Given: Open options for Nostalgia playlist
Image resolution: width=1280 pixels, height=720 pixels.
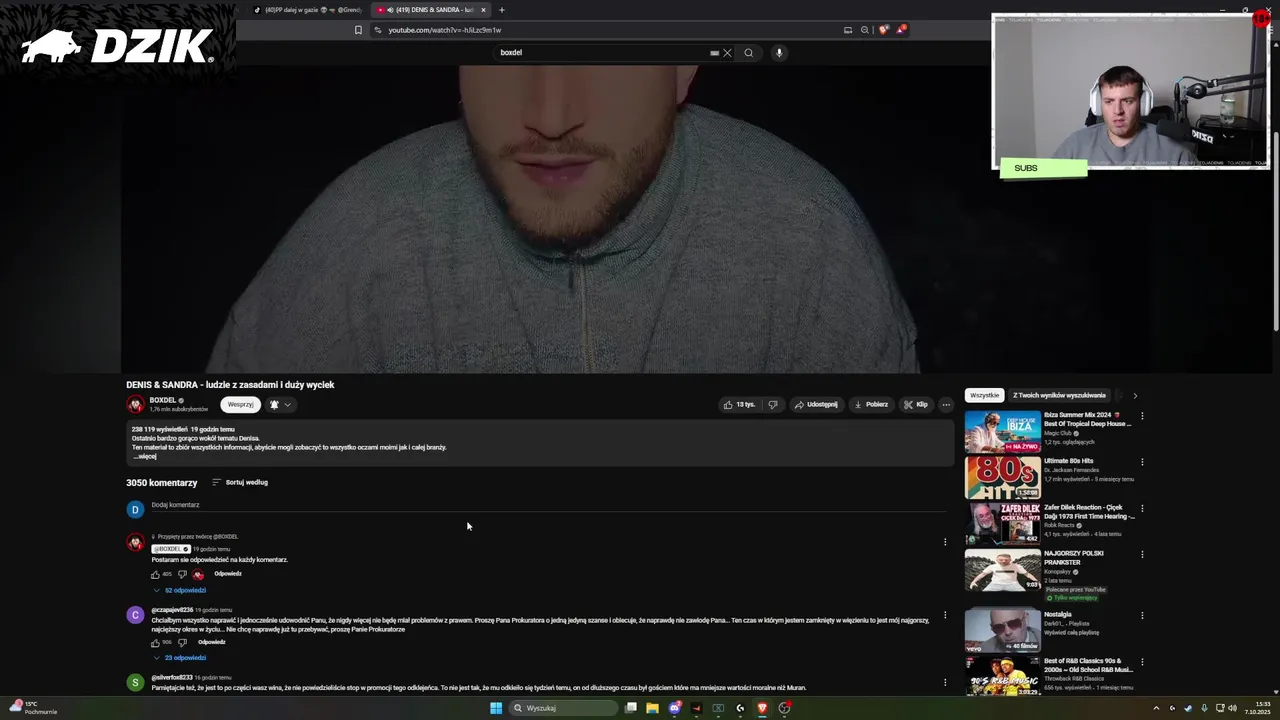Looking at the screenshot, I should pyautogui.click(x=1142, y=615).
